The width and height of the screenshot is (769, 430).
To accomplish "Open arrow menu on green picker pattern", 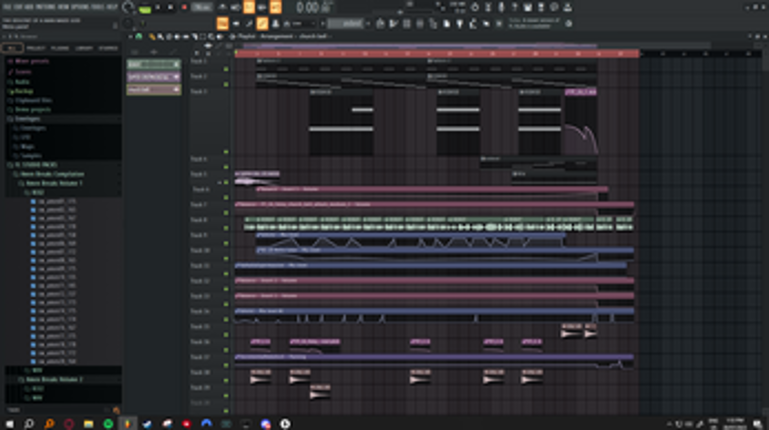I will coord(176,64).
